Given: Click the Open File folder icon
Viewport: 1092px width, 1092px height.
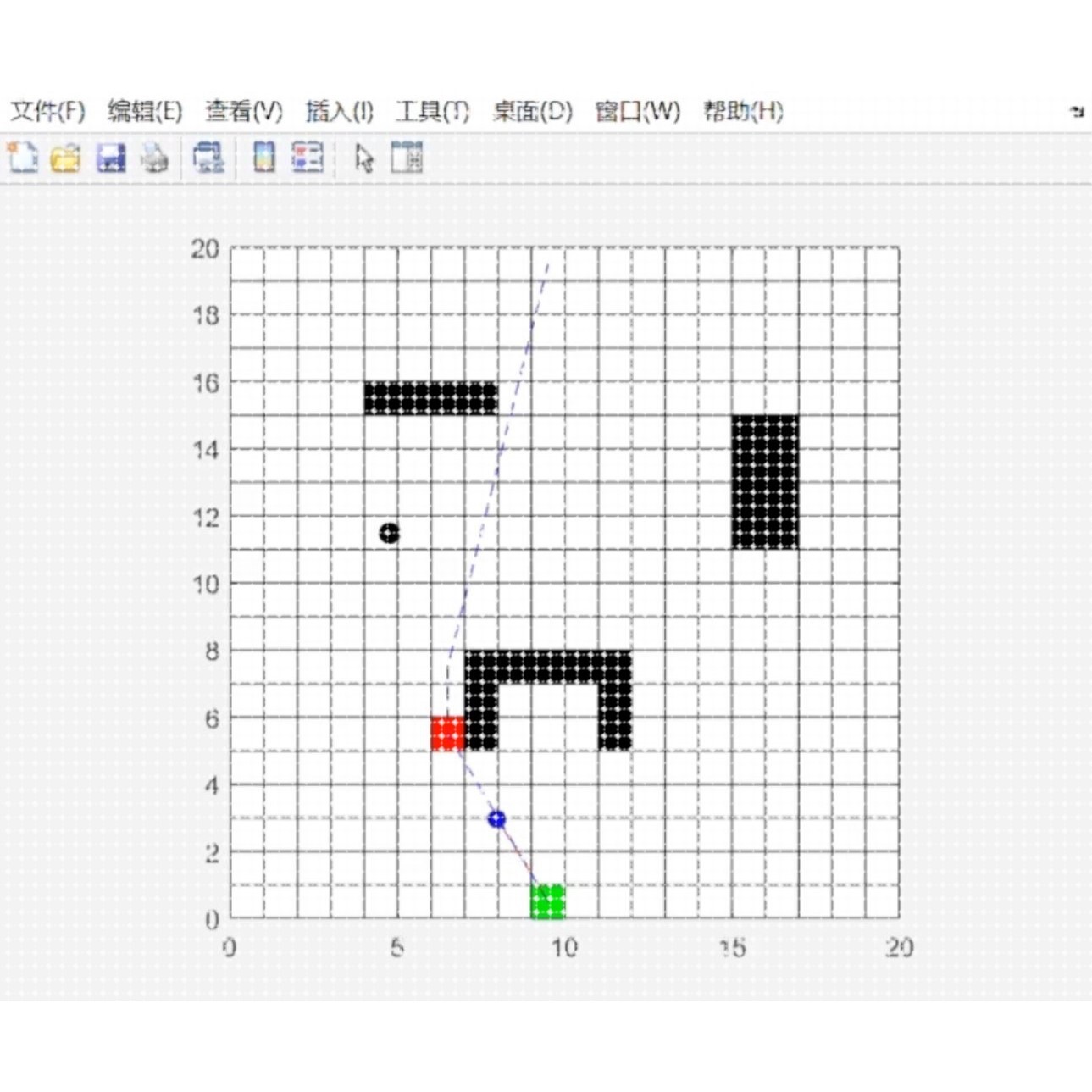Looking at the screenshot, I should [66, 158].
